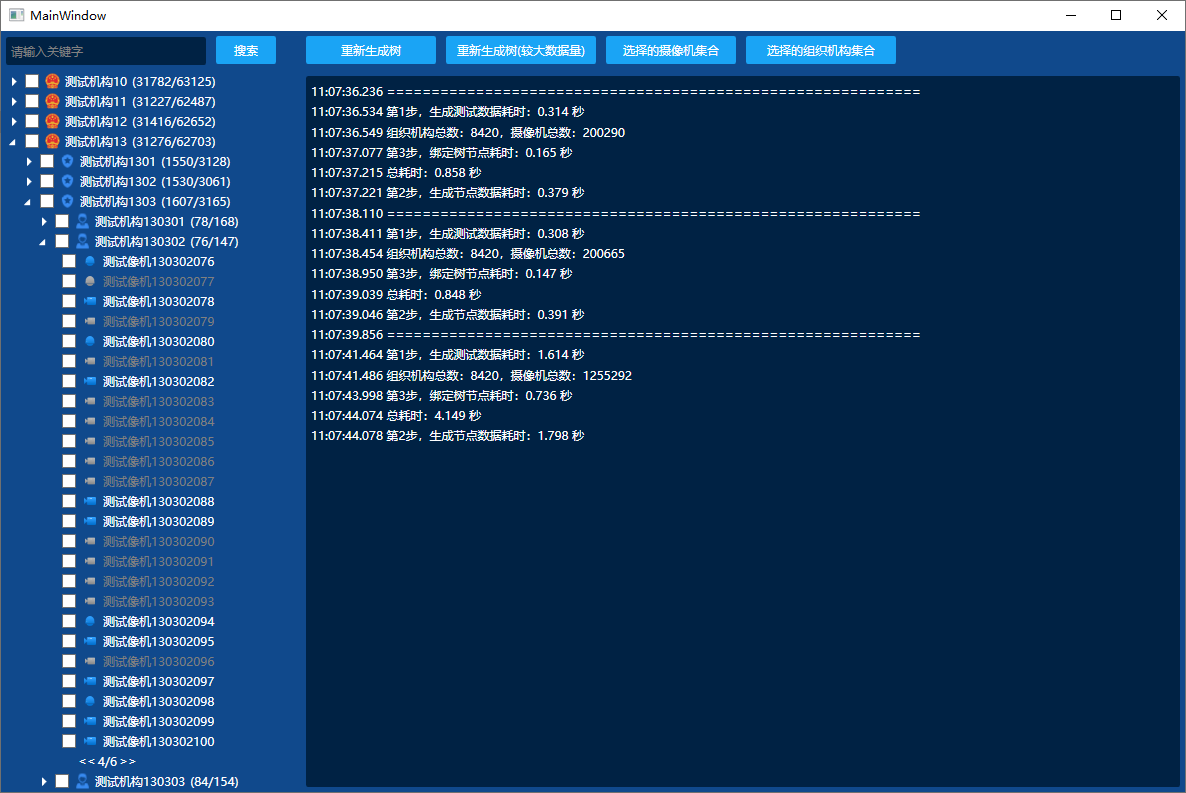The width and height of the screenshot is (1186, 793).
Task: Click log line 摄像机总数: 1255292
Action: click(571, 375)
